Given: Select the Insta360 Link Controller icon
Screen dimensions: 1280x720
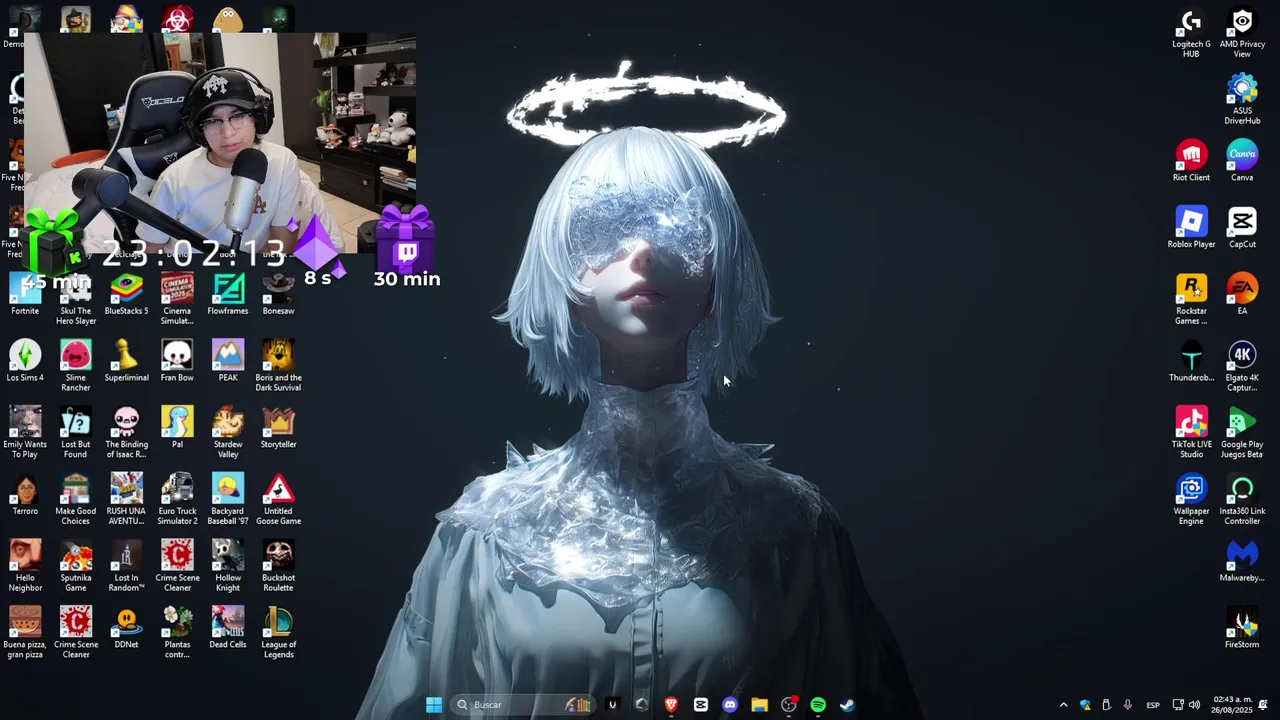Looking at the screenshot, I should coord(1242,499).
